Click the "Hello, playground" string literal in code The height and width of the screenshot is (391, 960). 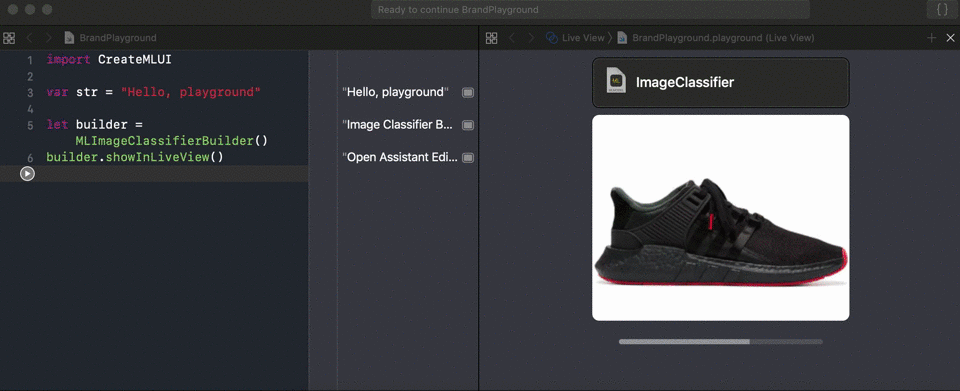point(191,92)
